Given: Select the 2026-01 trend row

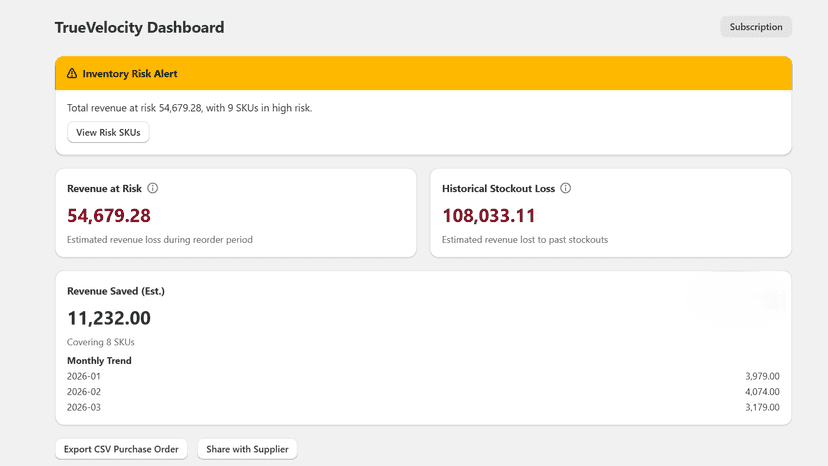Looking at the screenshot, I should pos(423,376).
